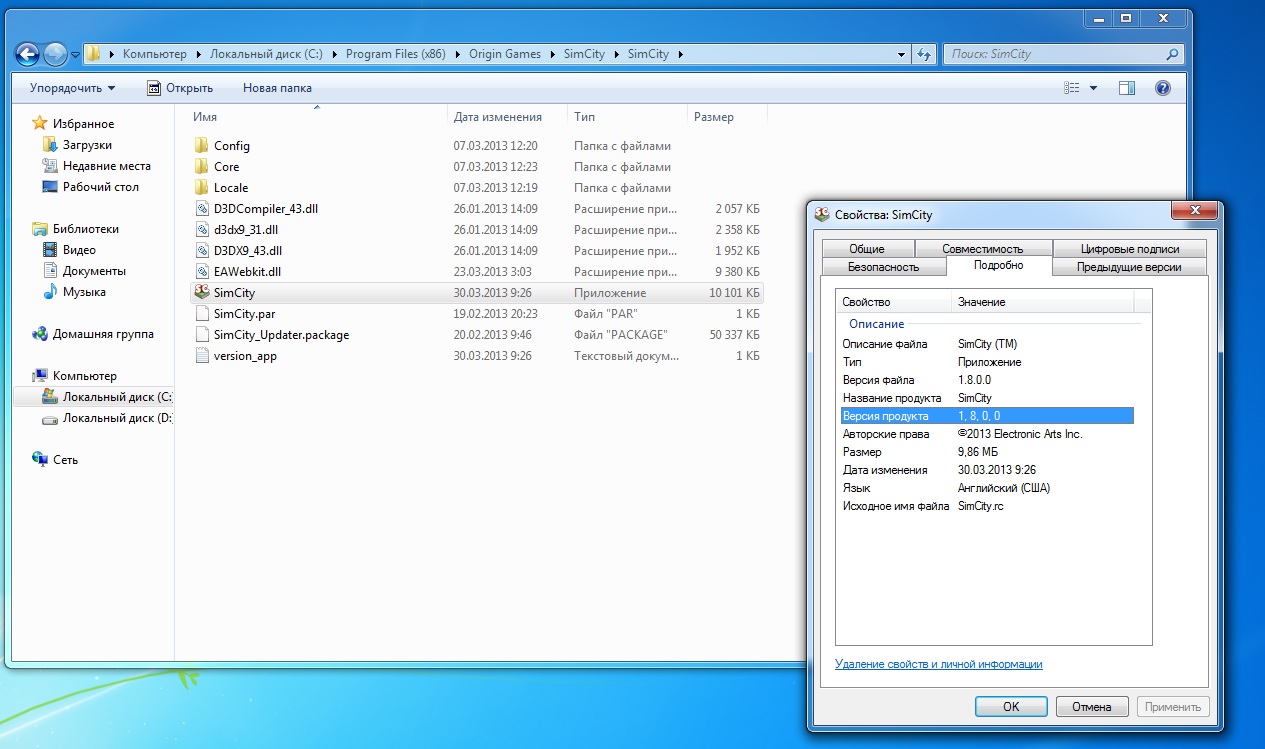Click the d3dx9_31.dll file icon
The image size is (1265, 749).
[x=201, y=229]
